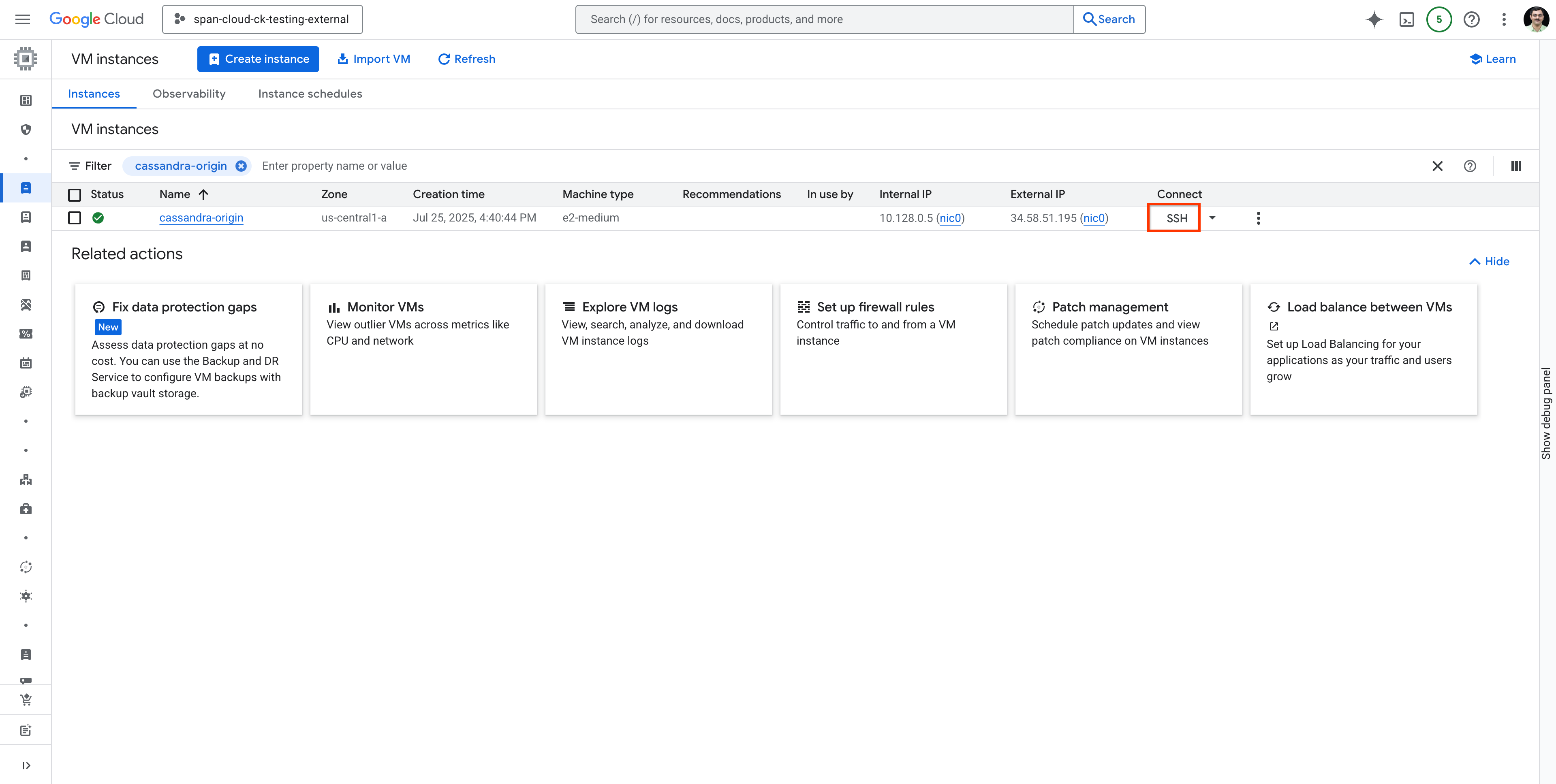The width and height of the screenshot is (1556, 784).
Task: Open column display options icon
Action: coord(1515,166)
